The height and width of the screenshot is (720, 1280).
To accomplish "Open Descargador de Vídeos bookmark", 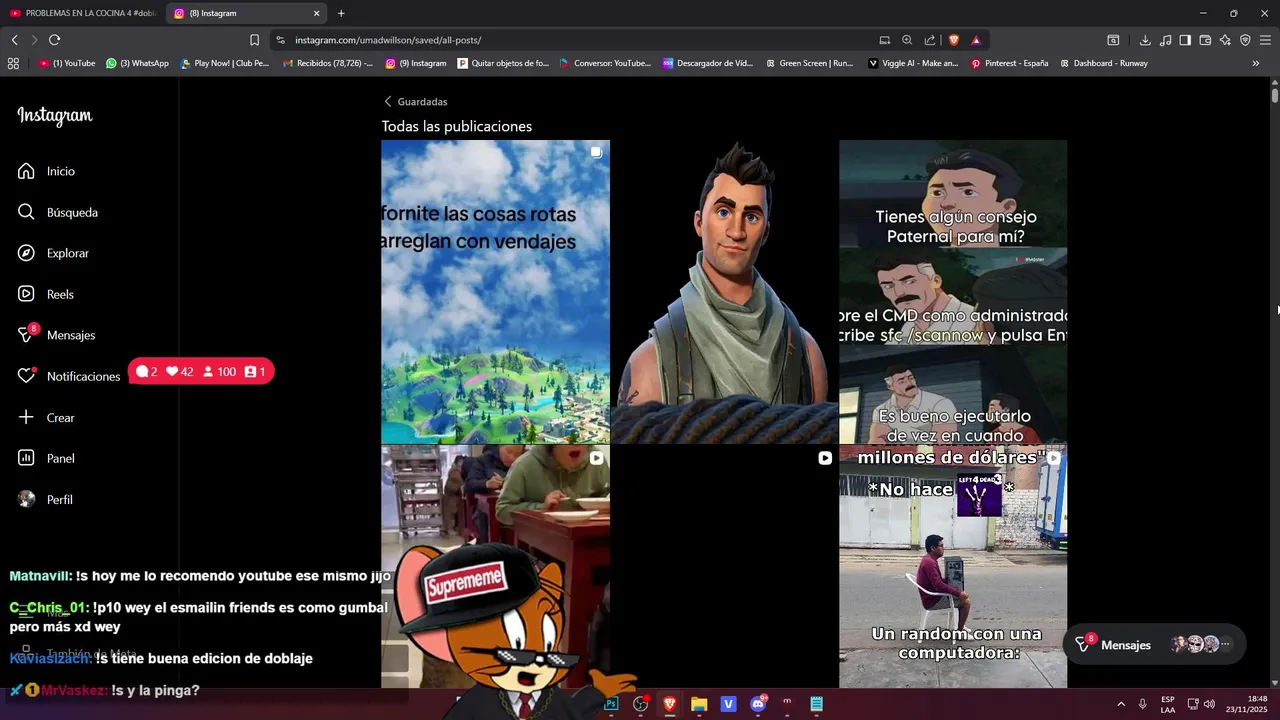I will (708, 63).
